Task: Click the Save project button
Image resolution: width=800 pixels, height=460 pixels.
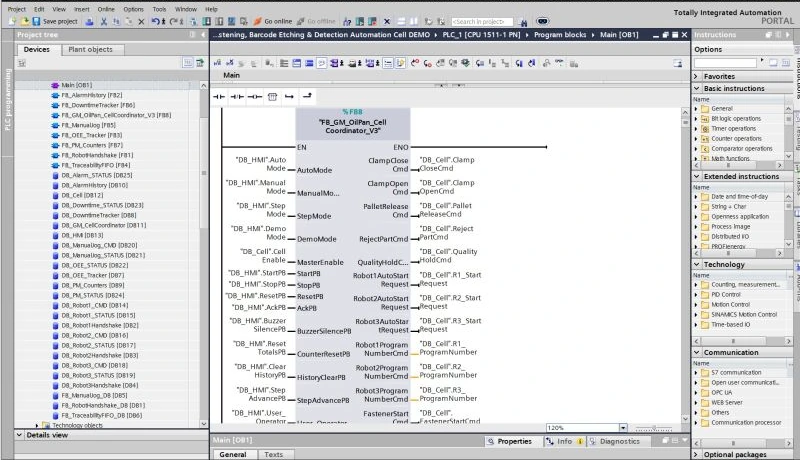Action: [55, 21]
